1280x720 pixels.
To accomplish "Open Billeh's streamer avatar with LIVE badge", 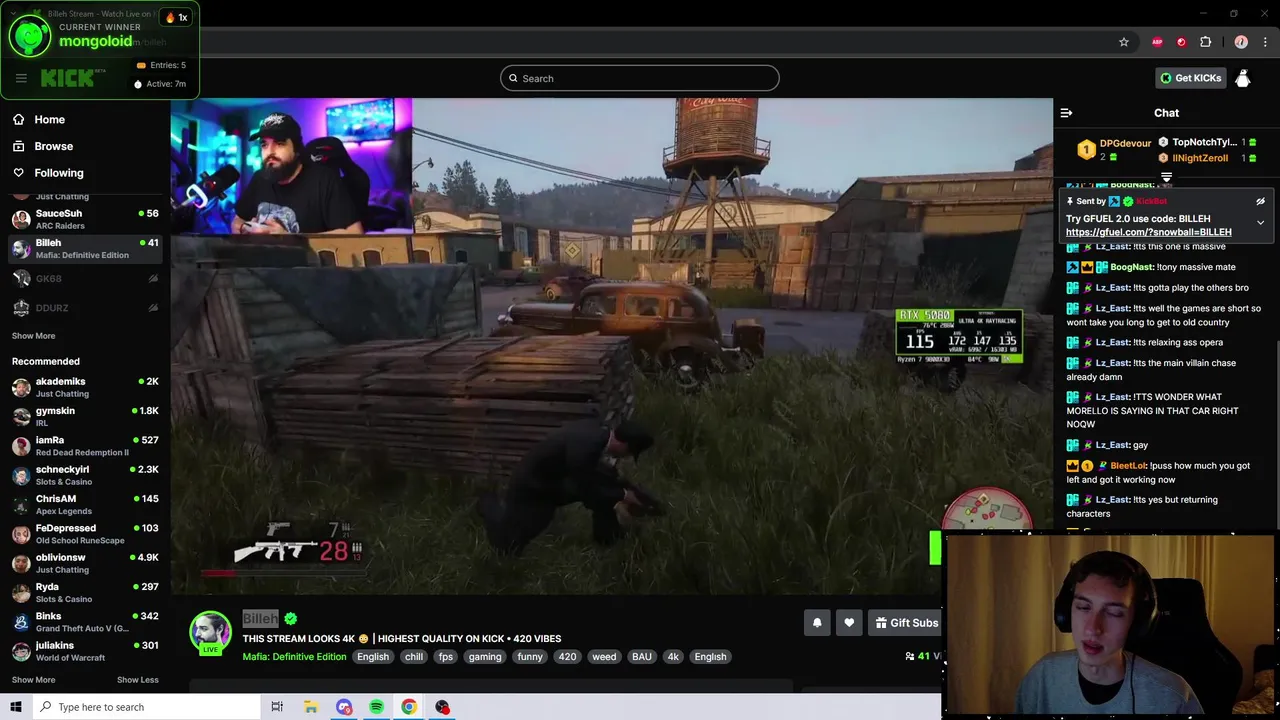I will (x=211, y=634).
